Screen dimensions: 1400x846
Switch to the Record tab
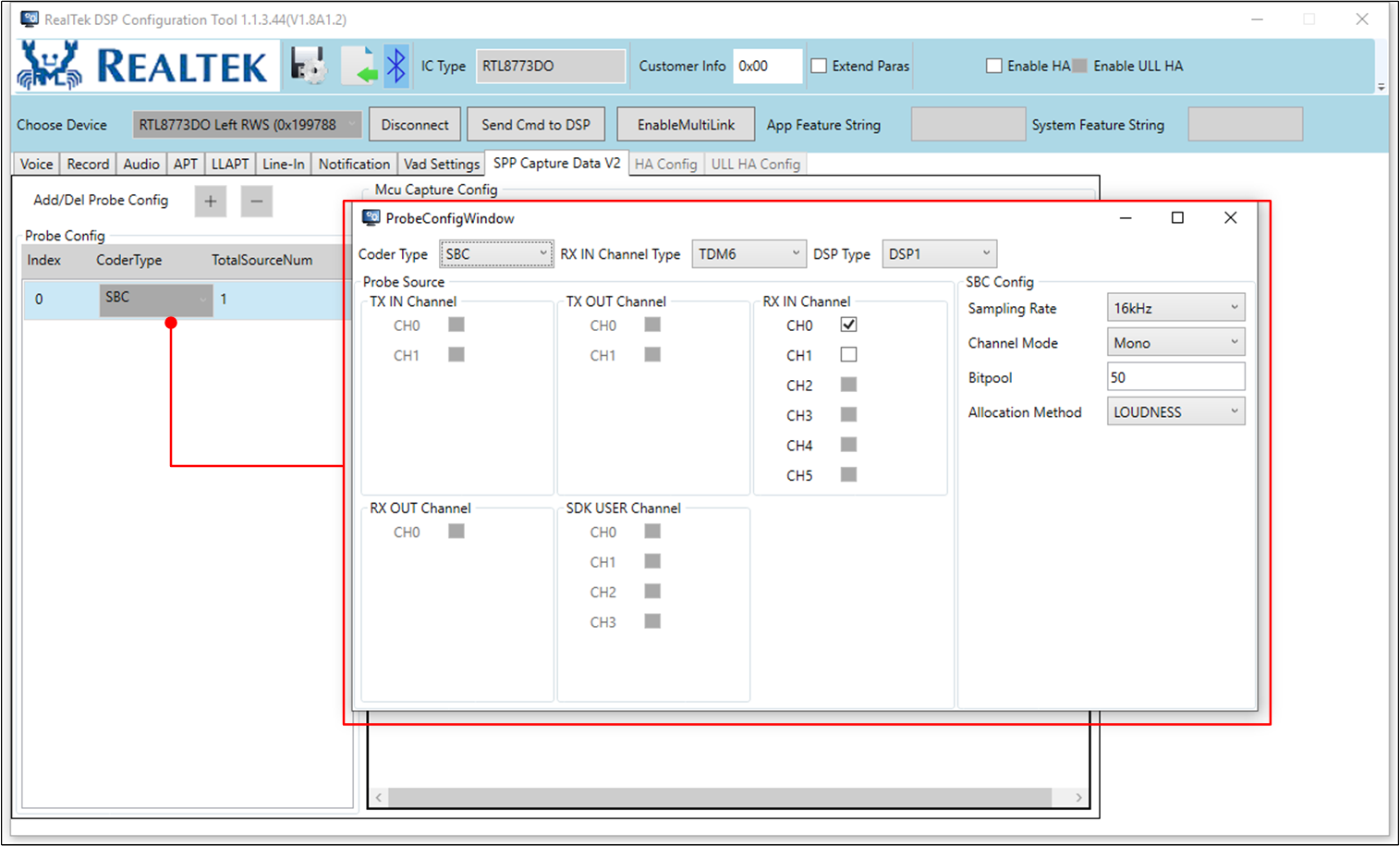point(88,164)
